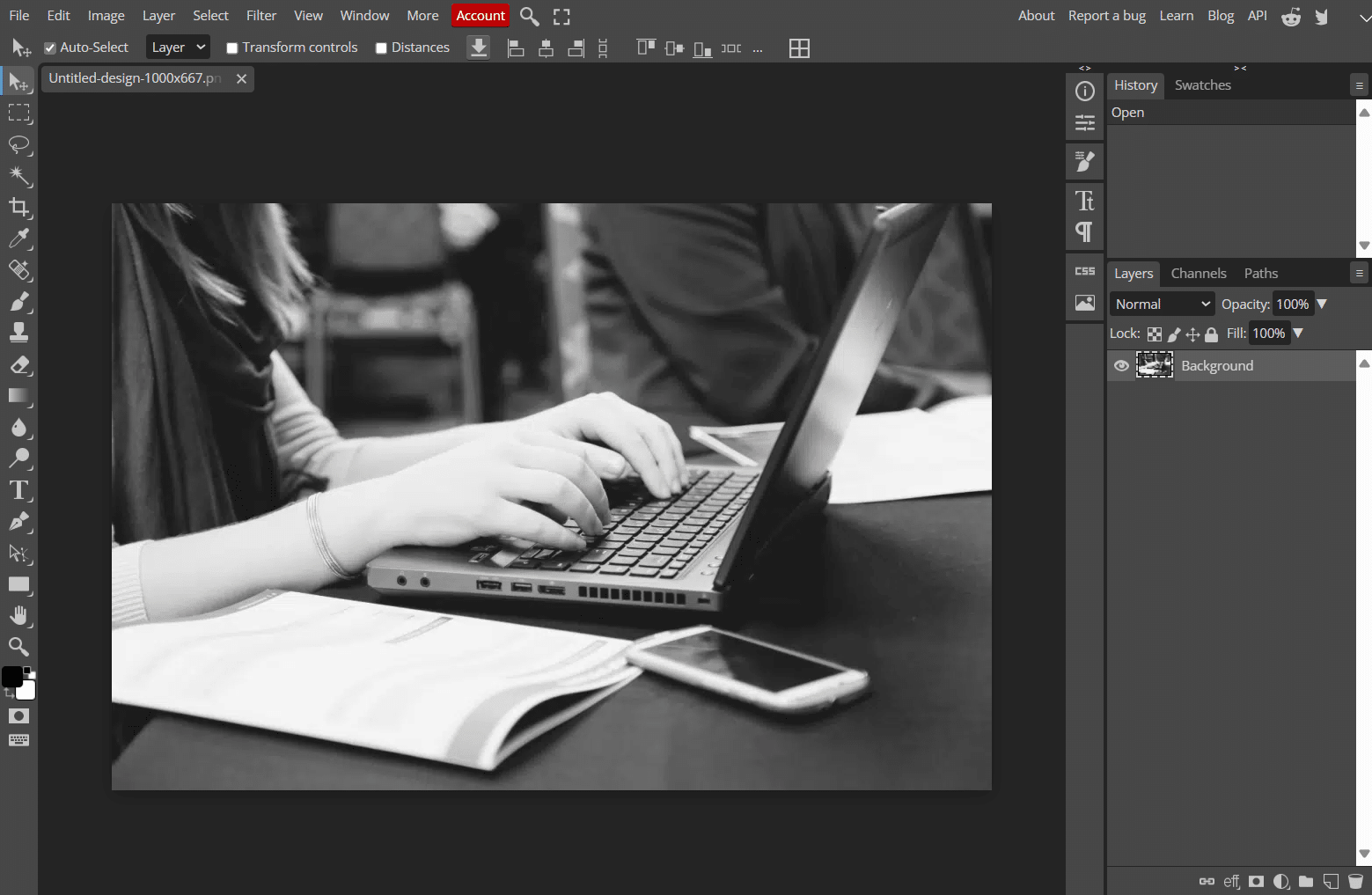Select the Move tool
Image resolution: width=1372 pixels, height=895 pixels.
tap(19, 81)
